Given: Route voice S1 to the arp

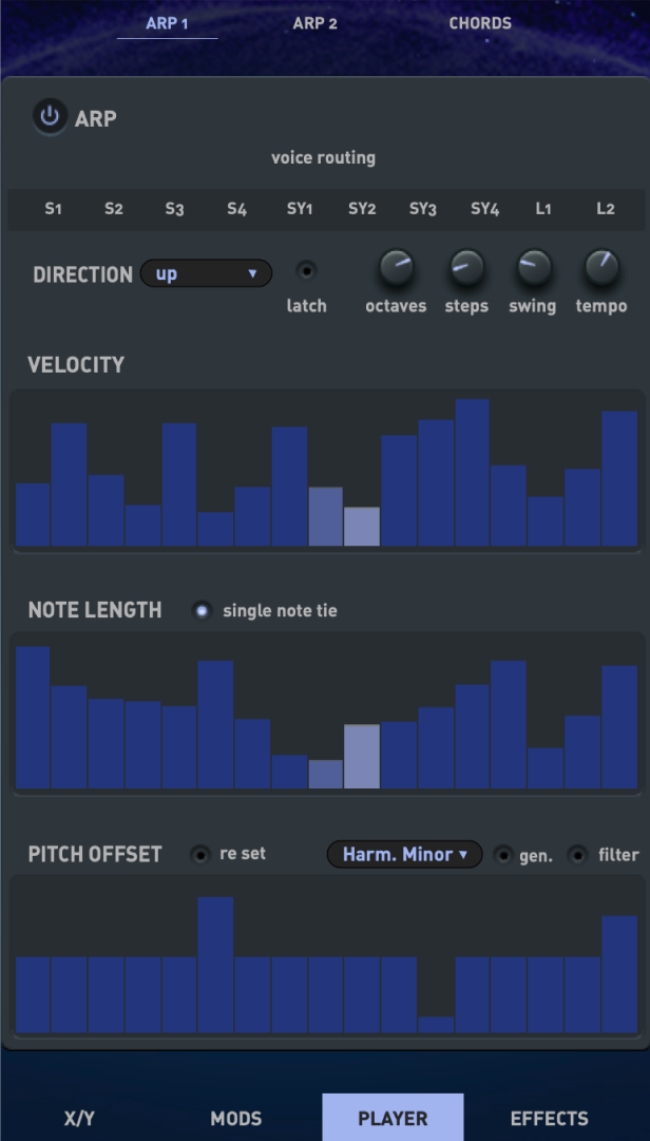Looking at the screenshot, I should pyautogui.click(x=53, y=210).
